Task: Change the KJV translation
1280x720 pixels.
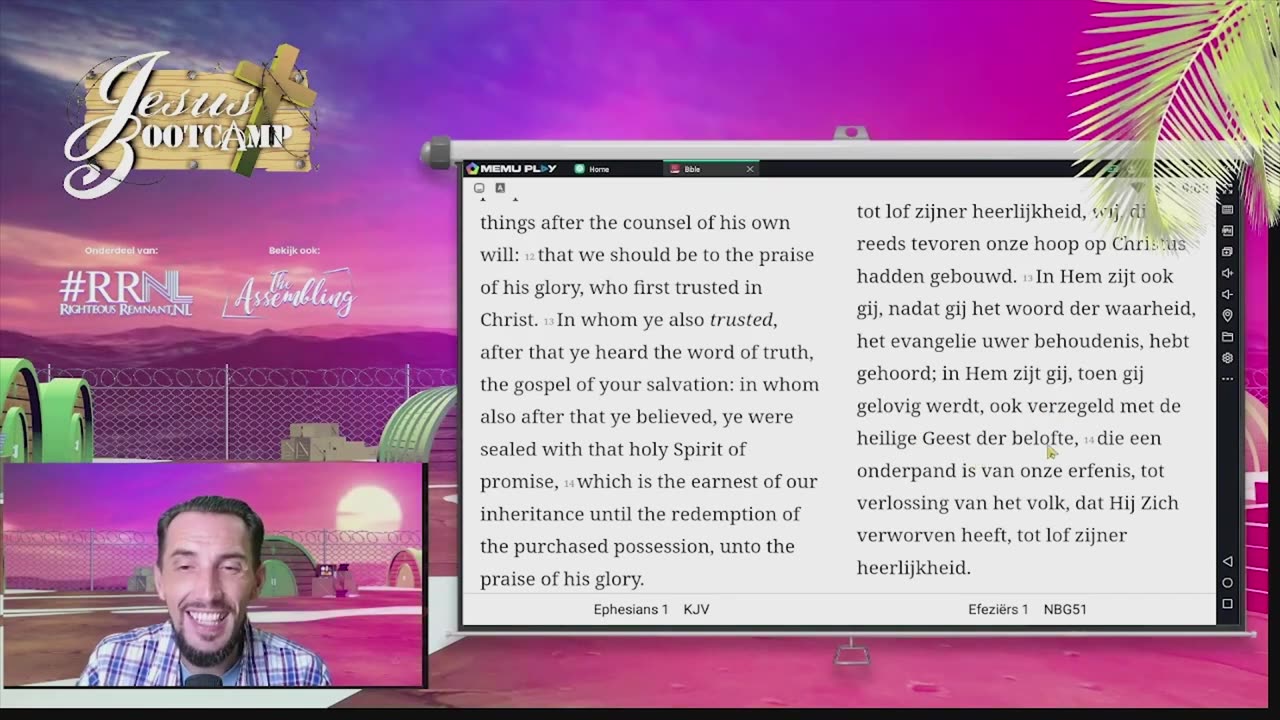Action: [697, 609]
